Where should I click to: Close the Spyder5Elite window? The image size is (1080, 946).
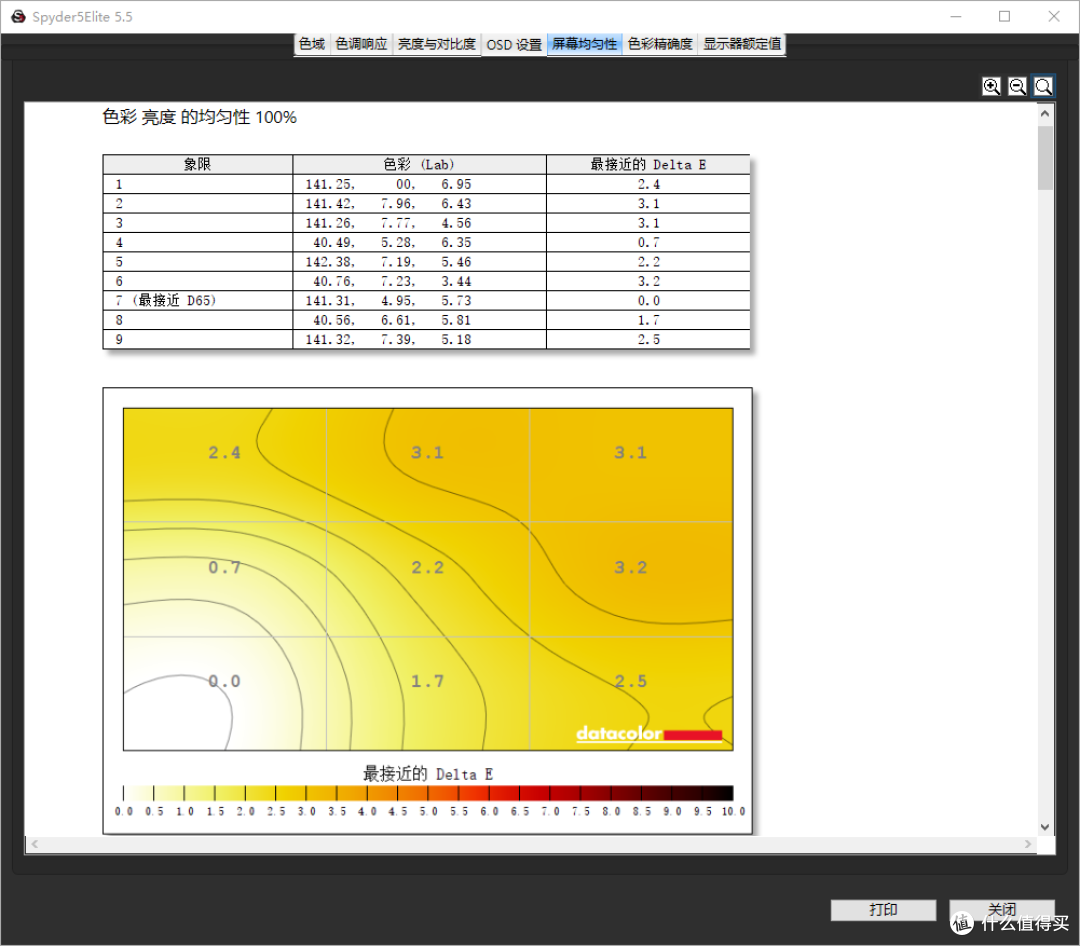(x=1054, y=17)
